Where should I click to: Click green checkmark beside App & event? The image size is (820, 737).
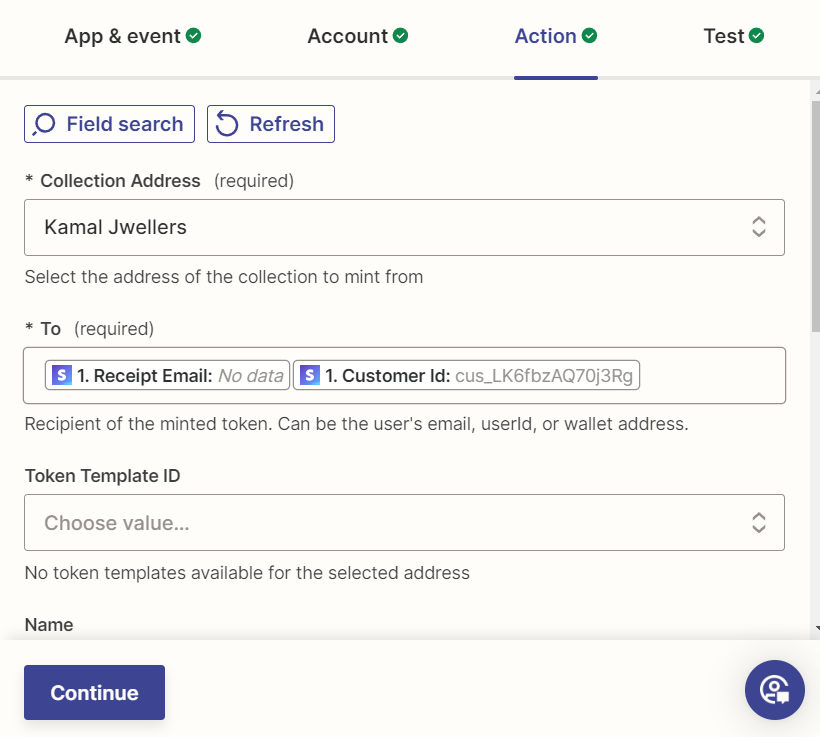(194, 36)
